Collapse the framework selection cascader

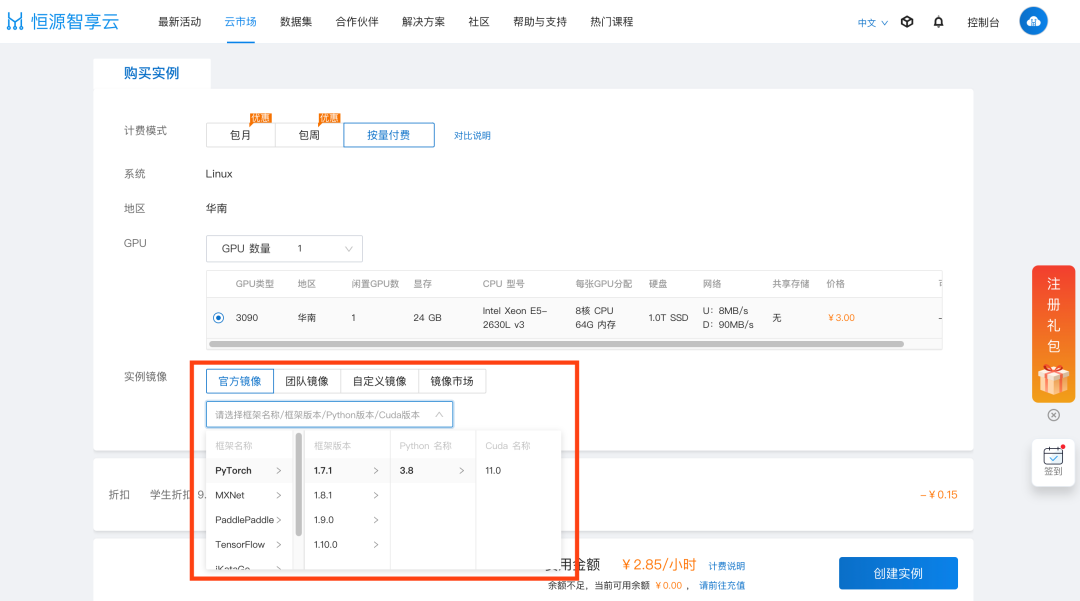439,414
